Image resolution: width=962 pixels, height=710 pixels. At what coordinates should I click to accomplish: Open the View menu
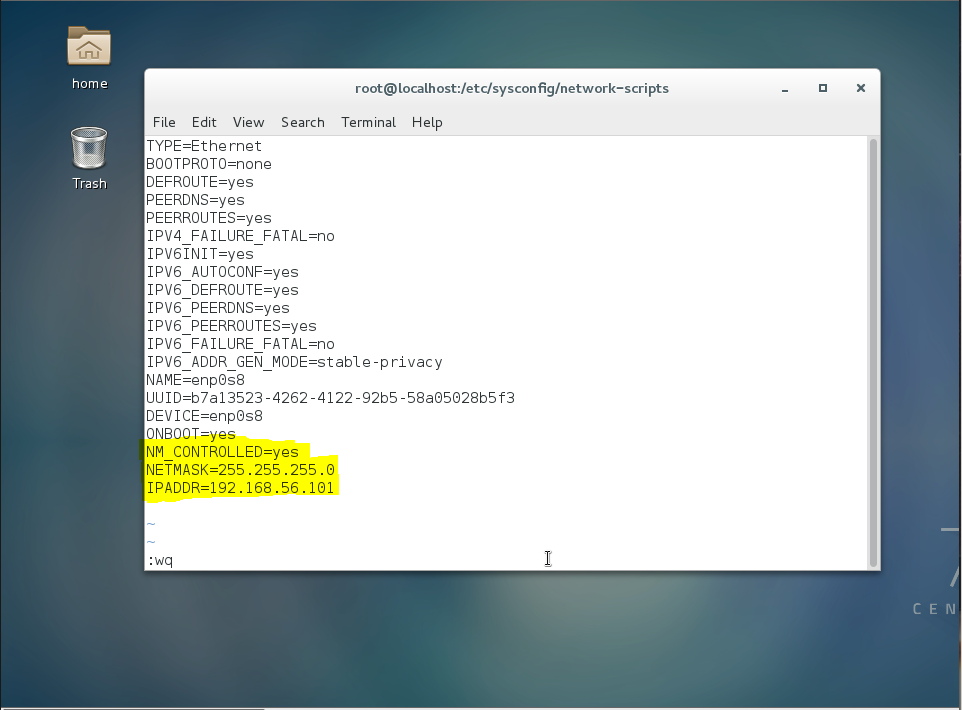coord(248,122)
